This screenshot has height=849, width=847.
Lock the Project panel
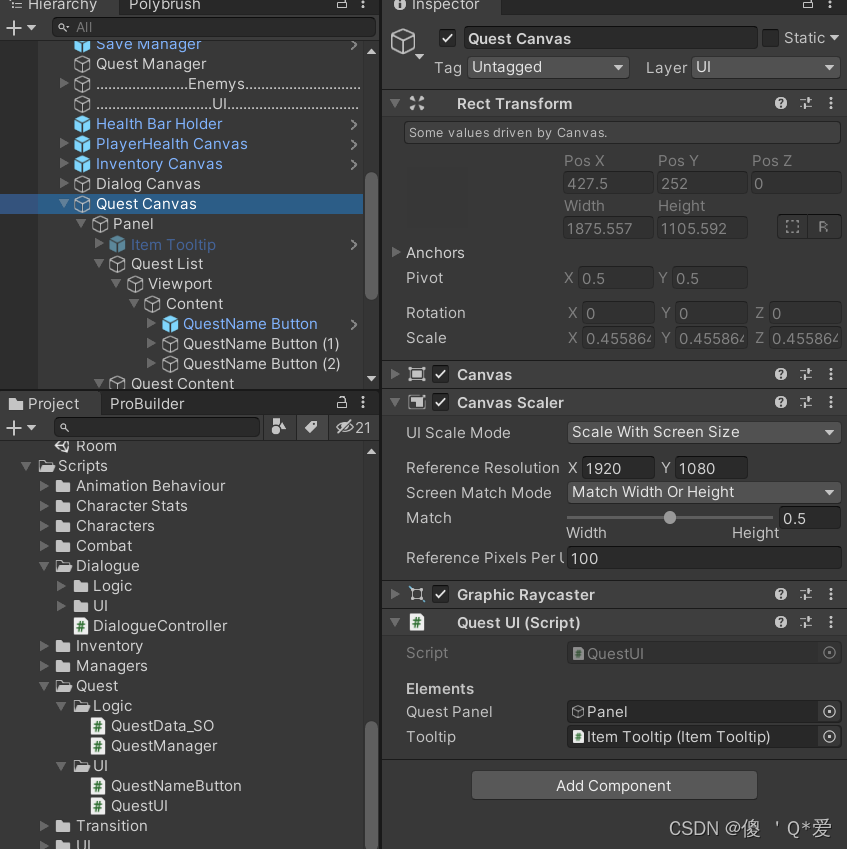pyautogui.click(x=342, y=402)
